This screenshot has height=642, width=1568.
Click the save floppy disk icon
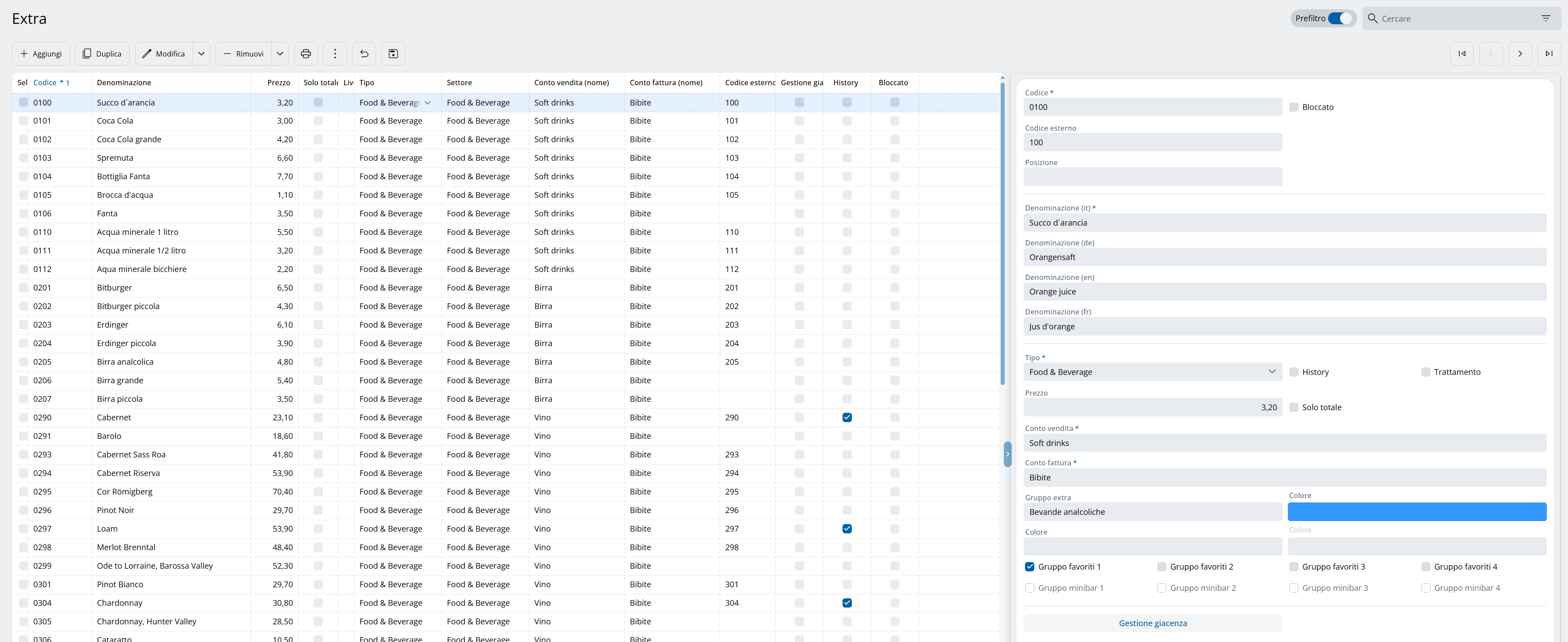[393, 53]
